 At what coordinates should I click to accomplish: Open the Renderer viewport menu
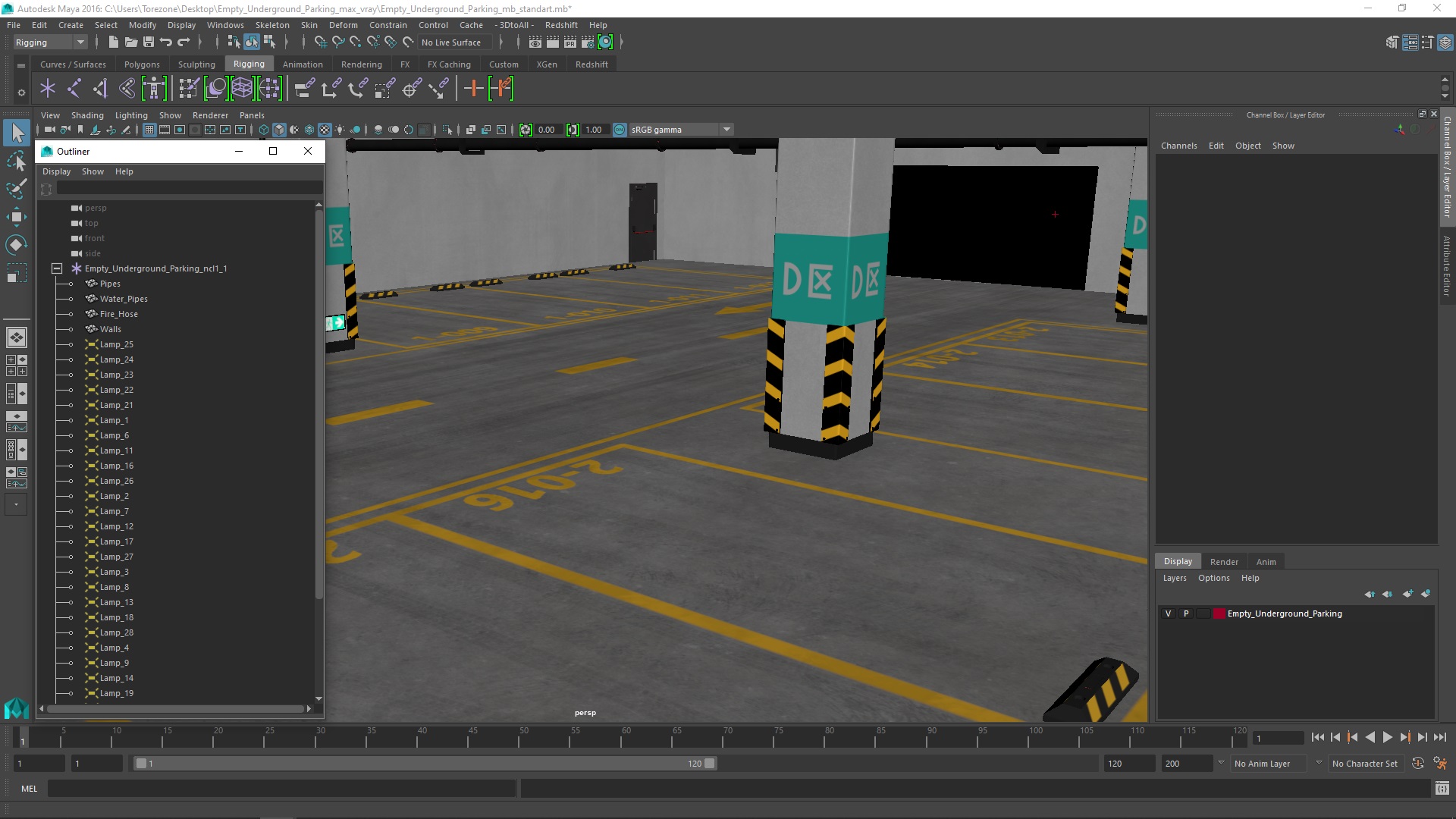coord(210,115)
